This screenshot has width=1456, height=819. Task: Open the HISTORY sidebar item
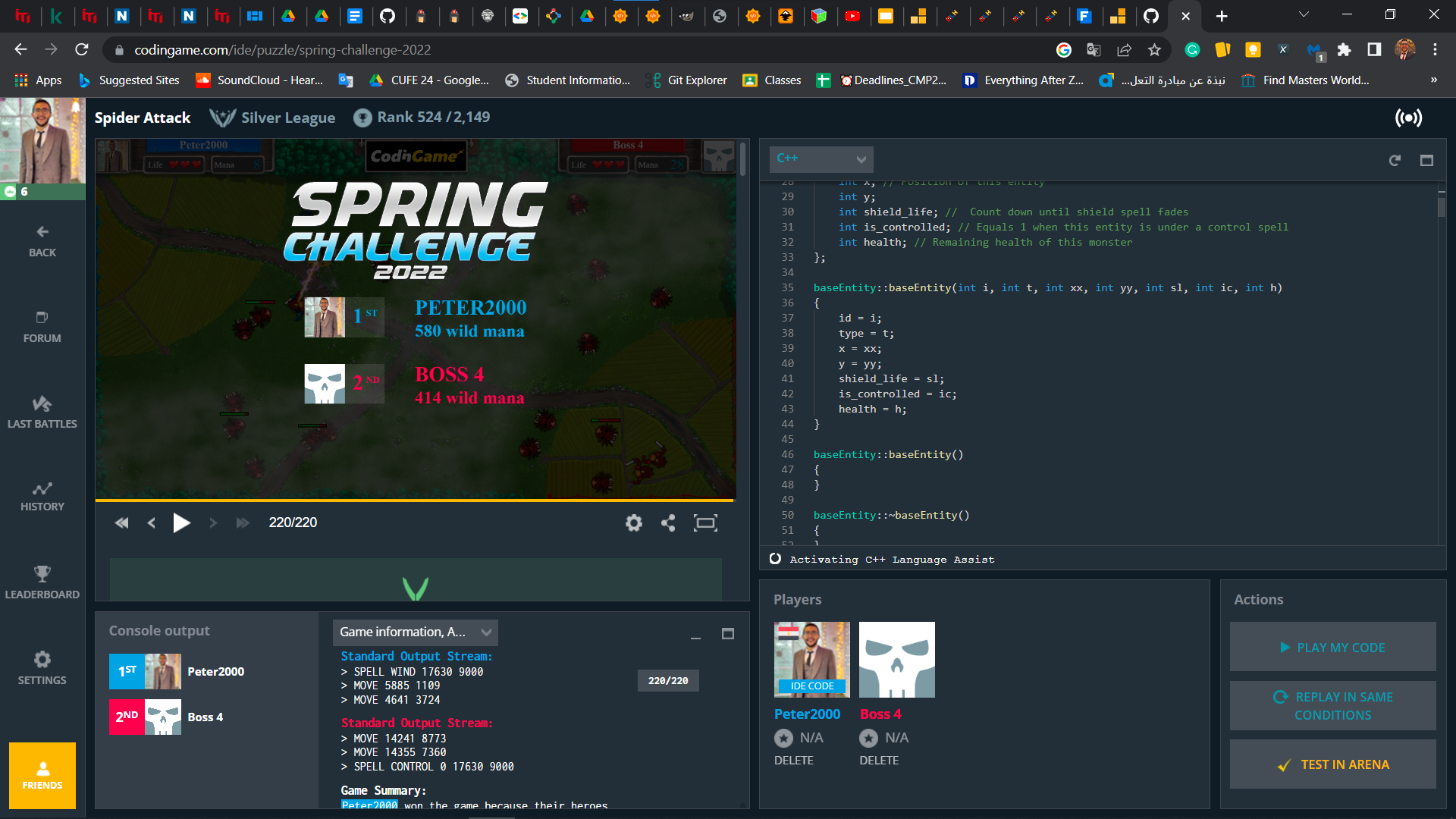[42, 497]
